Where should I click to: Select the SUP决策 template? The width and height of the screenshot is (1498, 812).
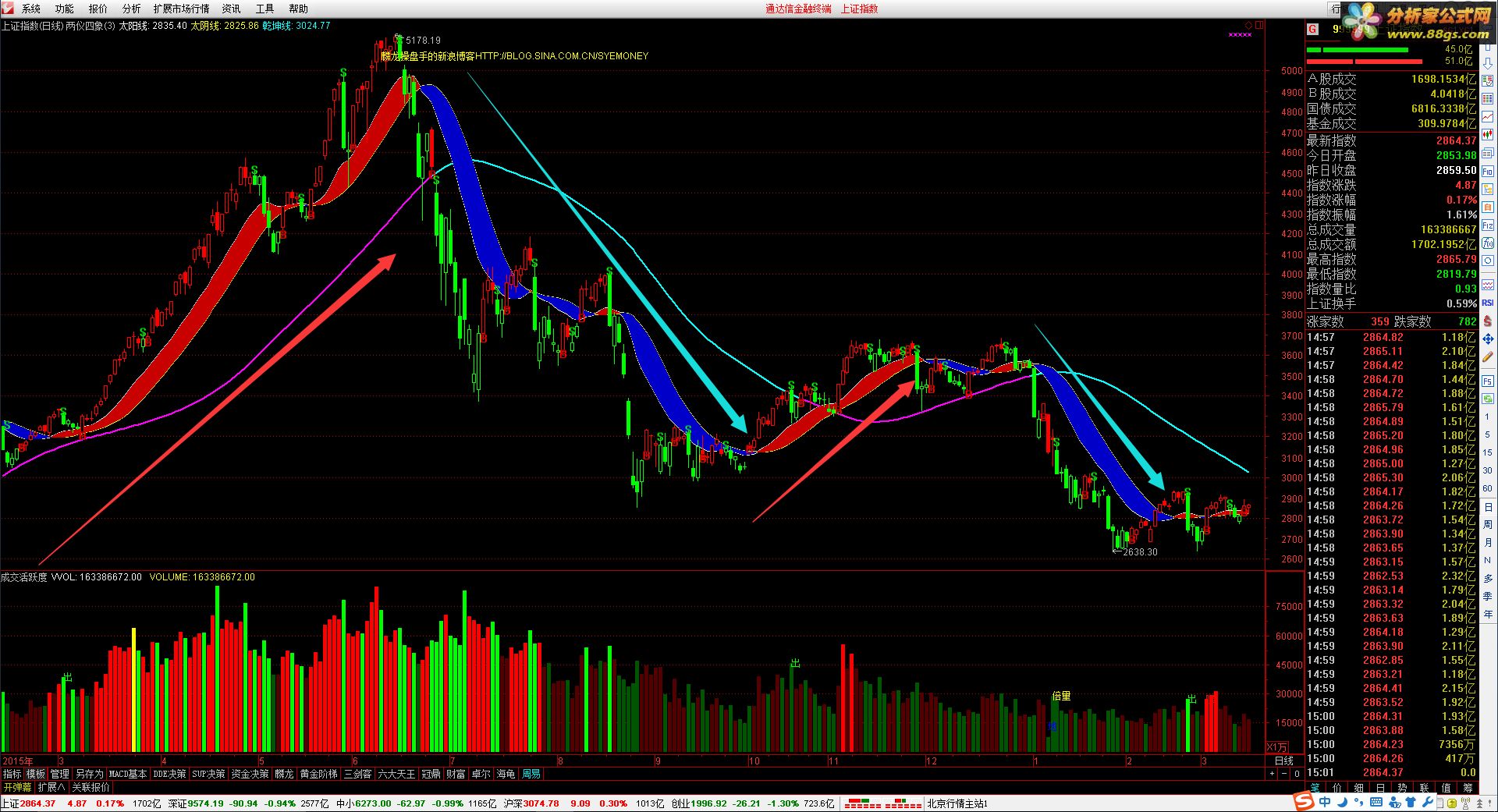pos(208,774)
